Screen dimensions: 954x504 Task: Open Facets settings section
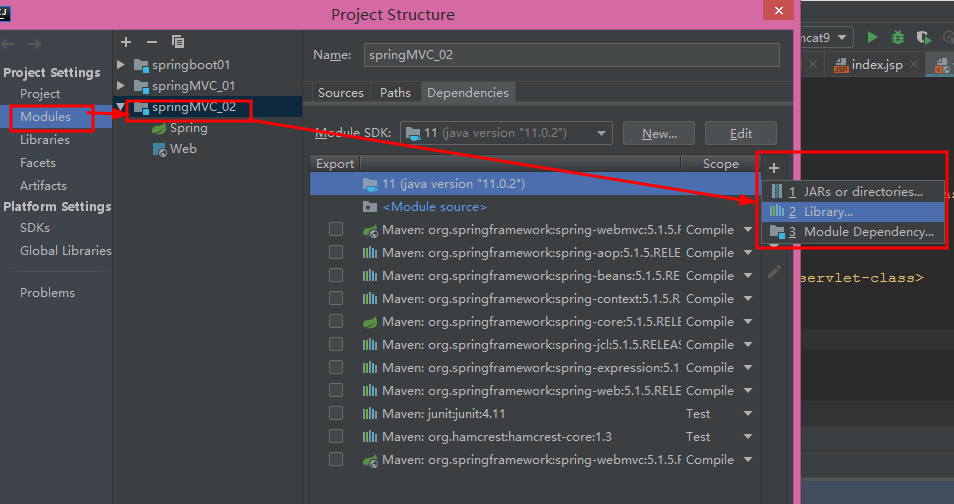tap(38, 163)
